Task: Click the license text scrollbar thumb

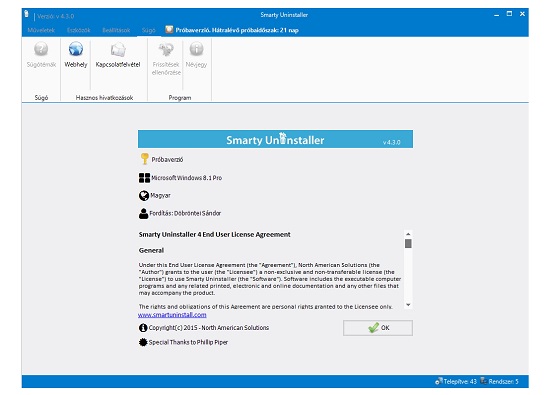Action: click(408, 243)
